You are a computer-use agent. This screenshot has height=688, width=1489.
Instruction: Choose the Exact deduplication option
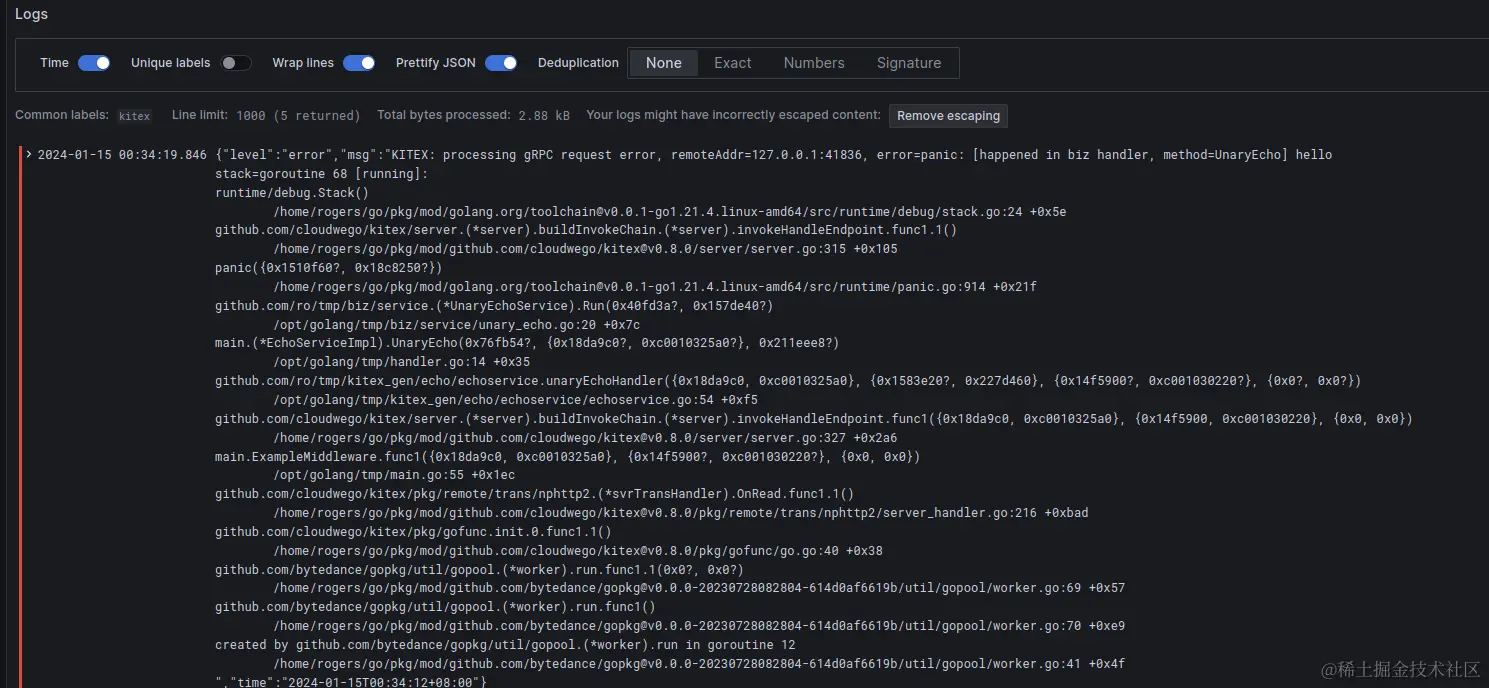[x=732, y=63]
